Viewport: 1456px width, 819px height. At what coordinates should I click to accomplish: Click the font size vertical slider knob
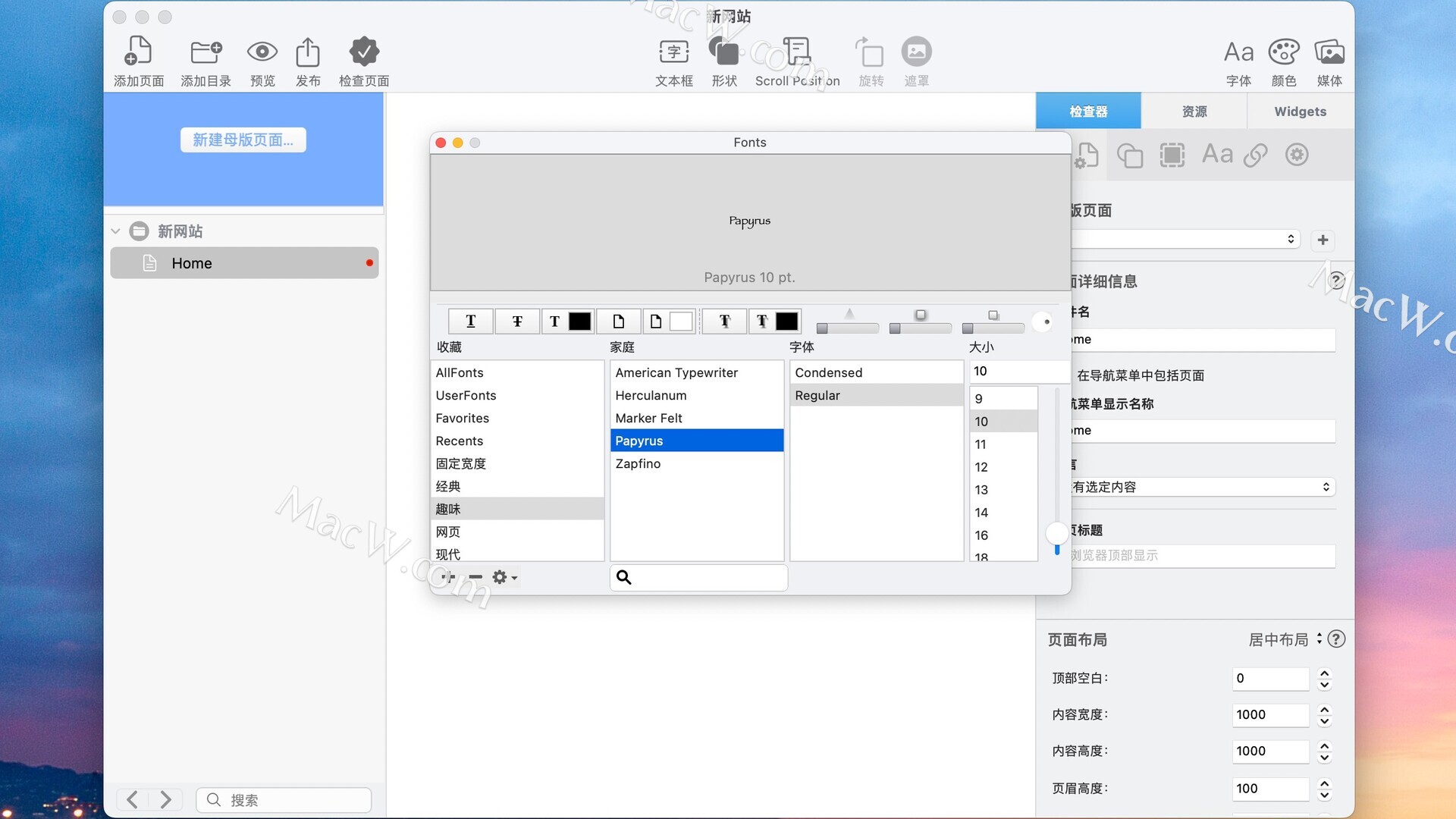coord(1056,534)
